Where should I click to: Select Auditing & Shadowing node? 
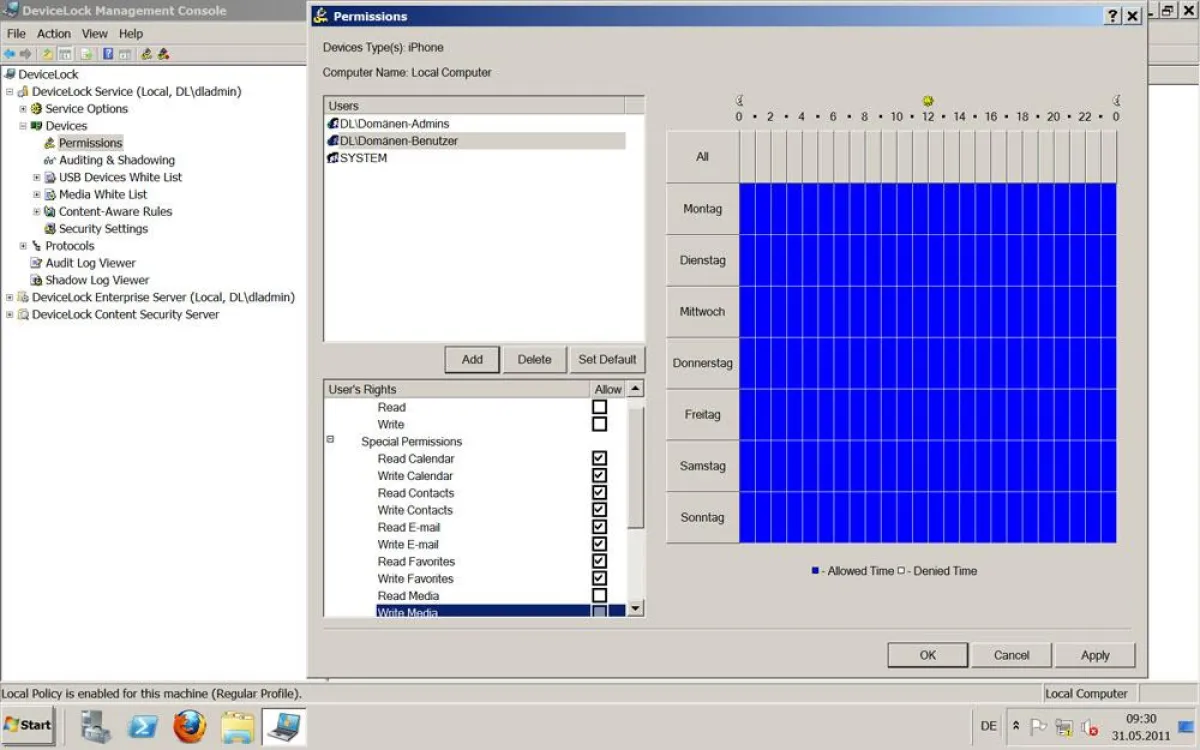(x=116, y=160)
